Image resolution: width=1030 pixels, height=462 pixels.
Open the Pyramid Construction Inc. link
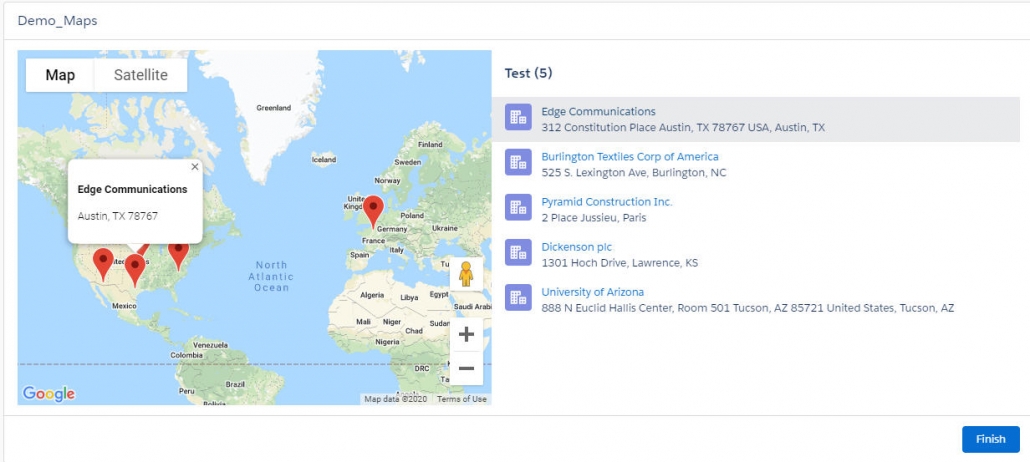pos(606,202)
